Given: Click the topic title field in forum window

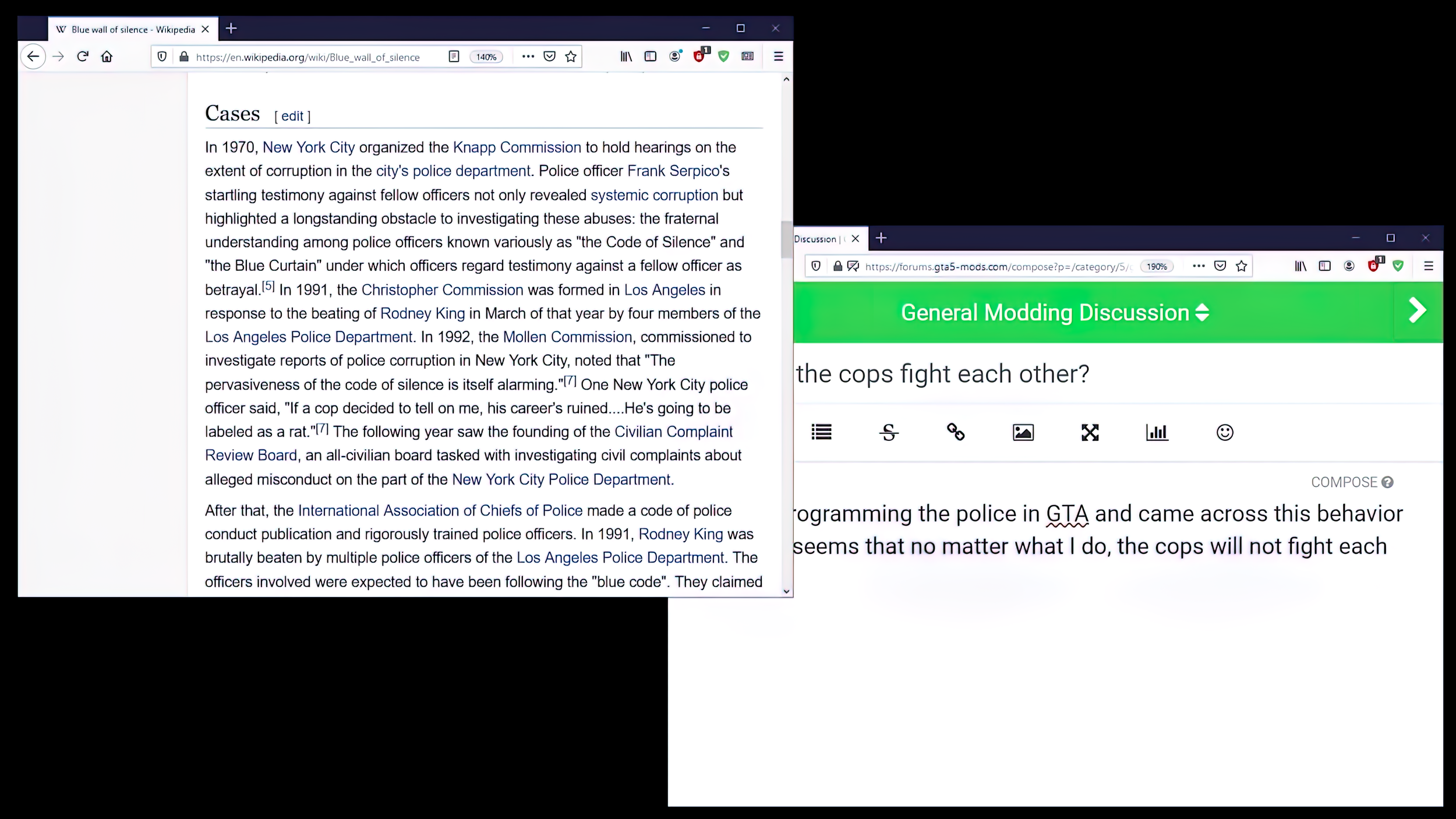Looking at the screenshot, I should 1118,373.
